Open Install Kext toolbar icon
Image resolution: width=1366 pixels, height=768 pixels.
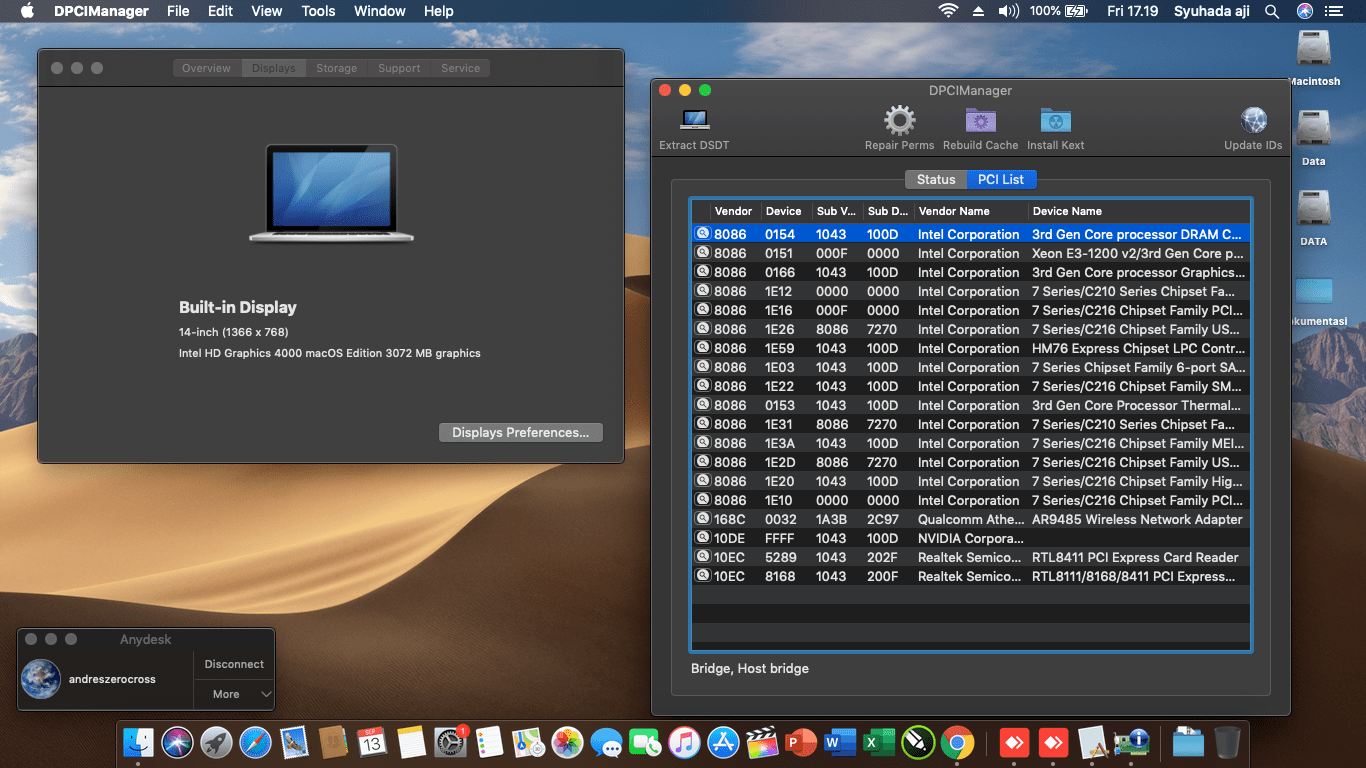pos(1055,121)
